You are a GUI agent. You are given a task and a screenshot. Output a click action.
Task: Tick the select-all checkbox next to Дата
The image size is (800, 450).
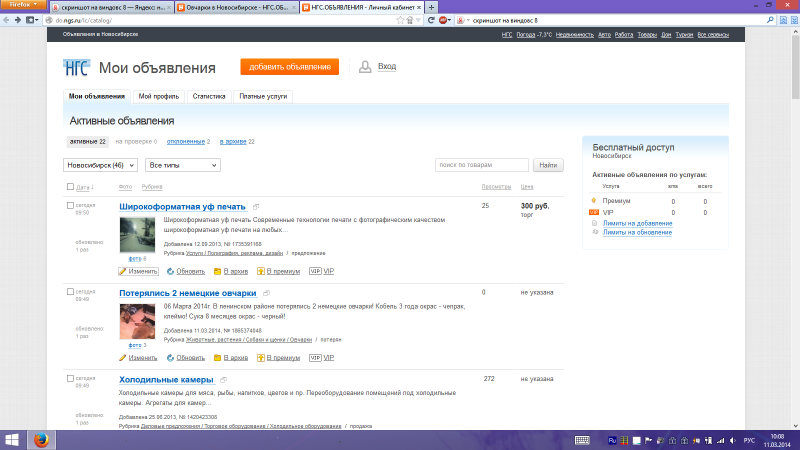click(x=70, y=187)
